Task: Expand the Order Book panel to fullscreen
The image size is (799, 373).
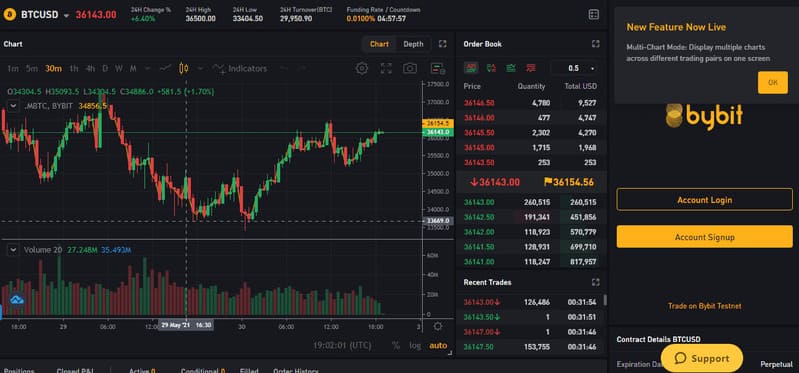Action: coord(595,44)
